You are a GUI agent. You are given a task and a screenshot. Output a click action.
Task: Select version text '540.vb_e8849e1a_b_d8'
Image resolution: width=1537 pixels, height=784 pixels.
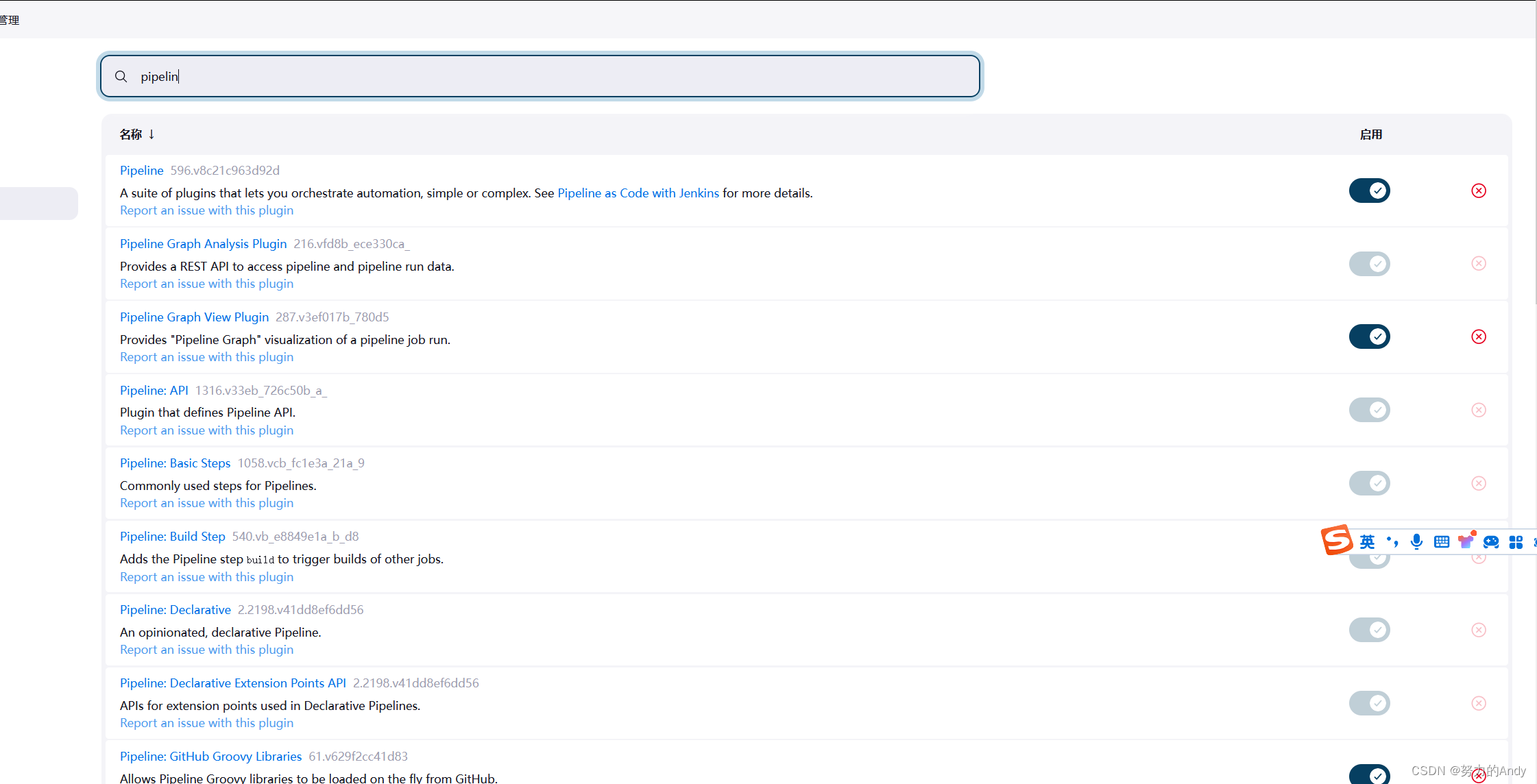295,537
